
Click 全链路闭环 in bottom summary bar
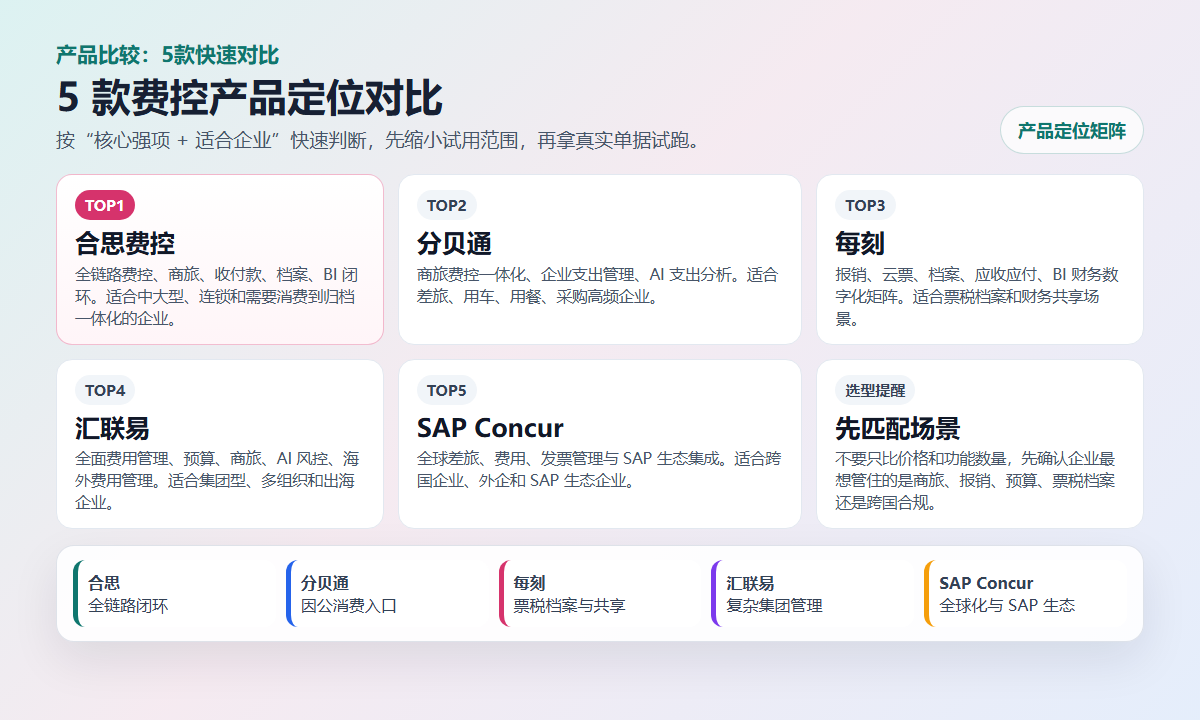point(128,605)
